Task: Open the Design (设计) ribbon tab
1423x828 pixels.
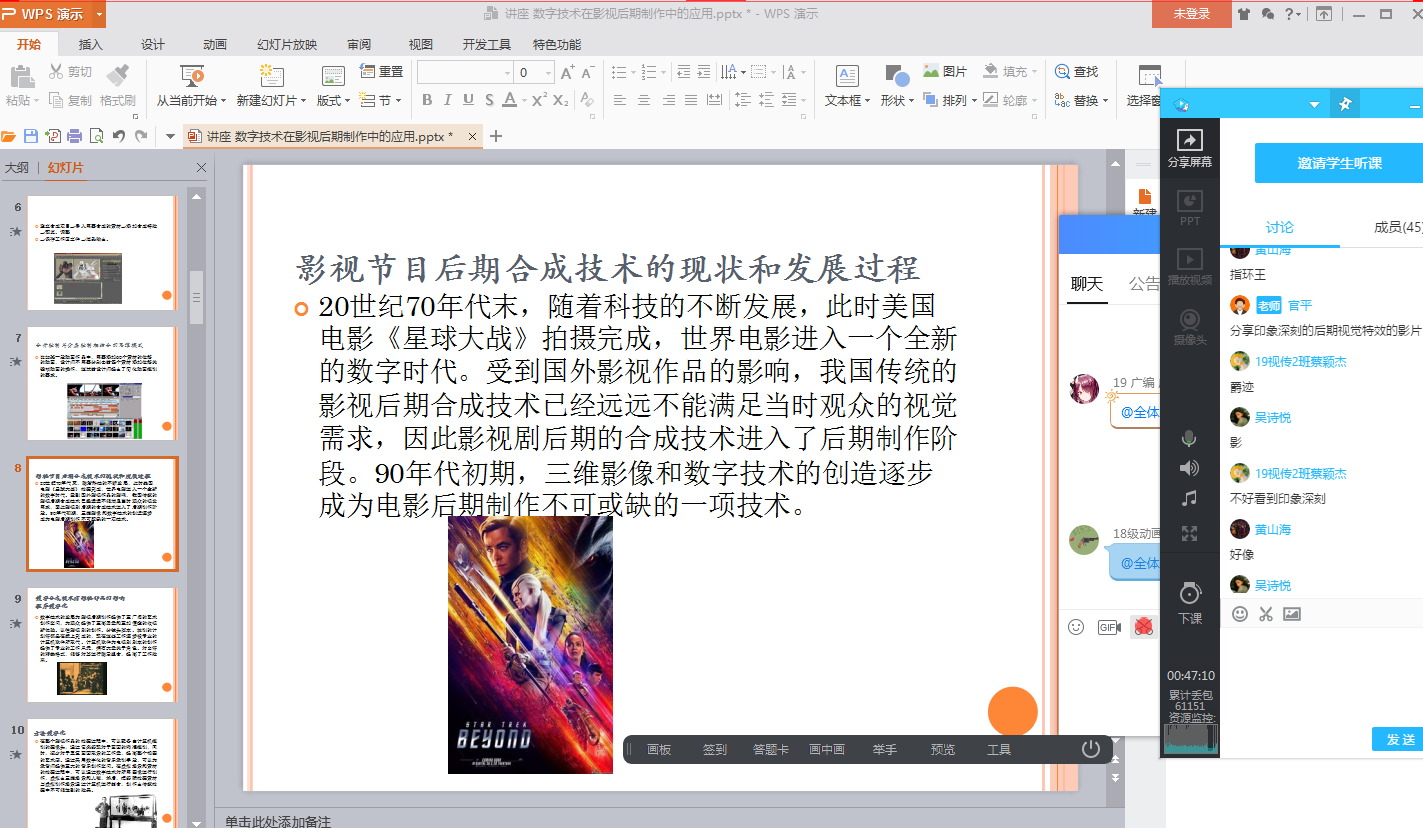Action: click(x=153, y=44)
